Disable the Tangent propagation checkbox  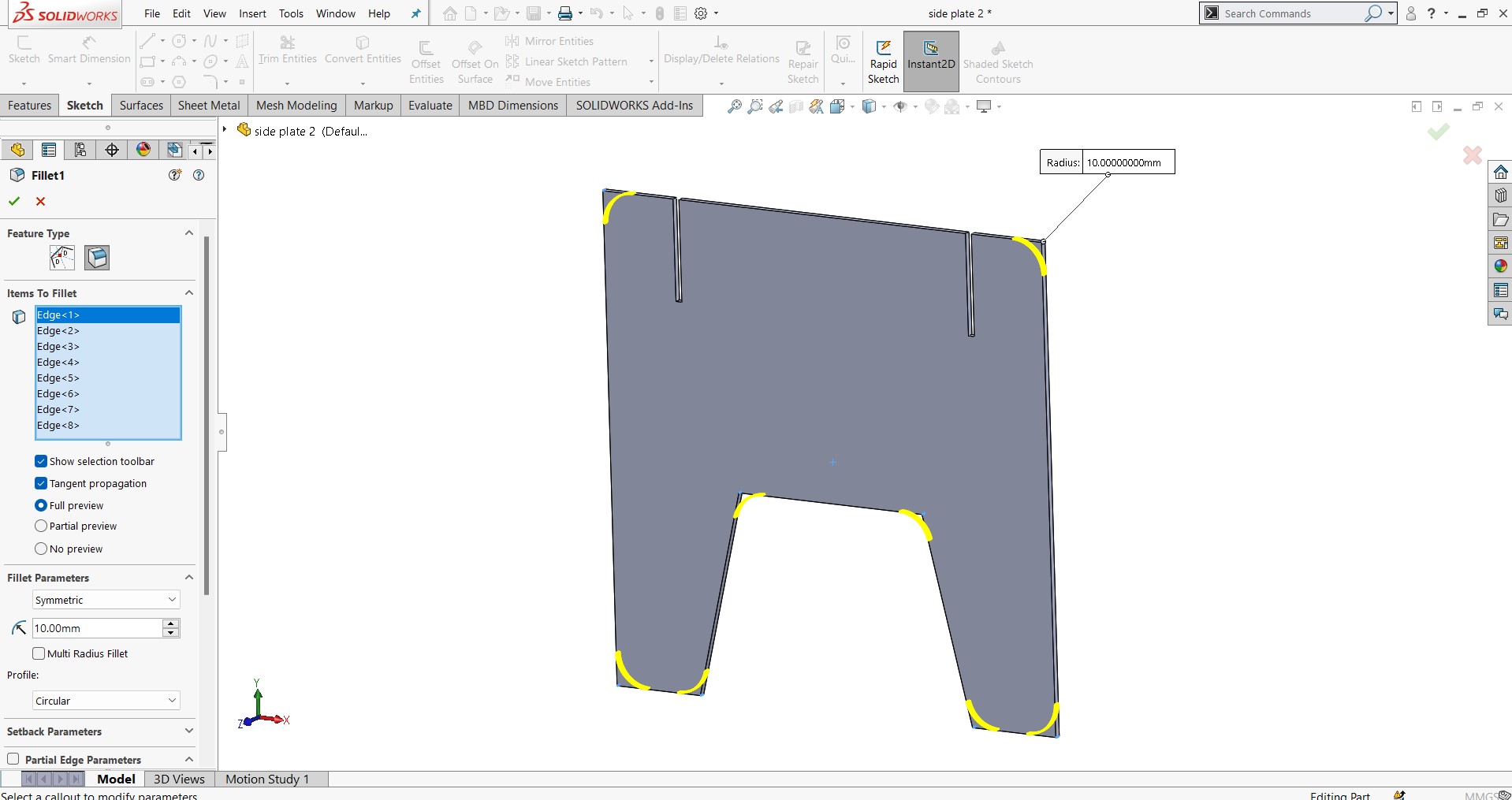point(41,483)
